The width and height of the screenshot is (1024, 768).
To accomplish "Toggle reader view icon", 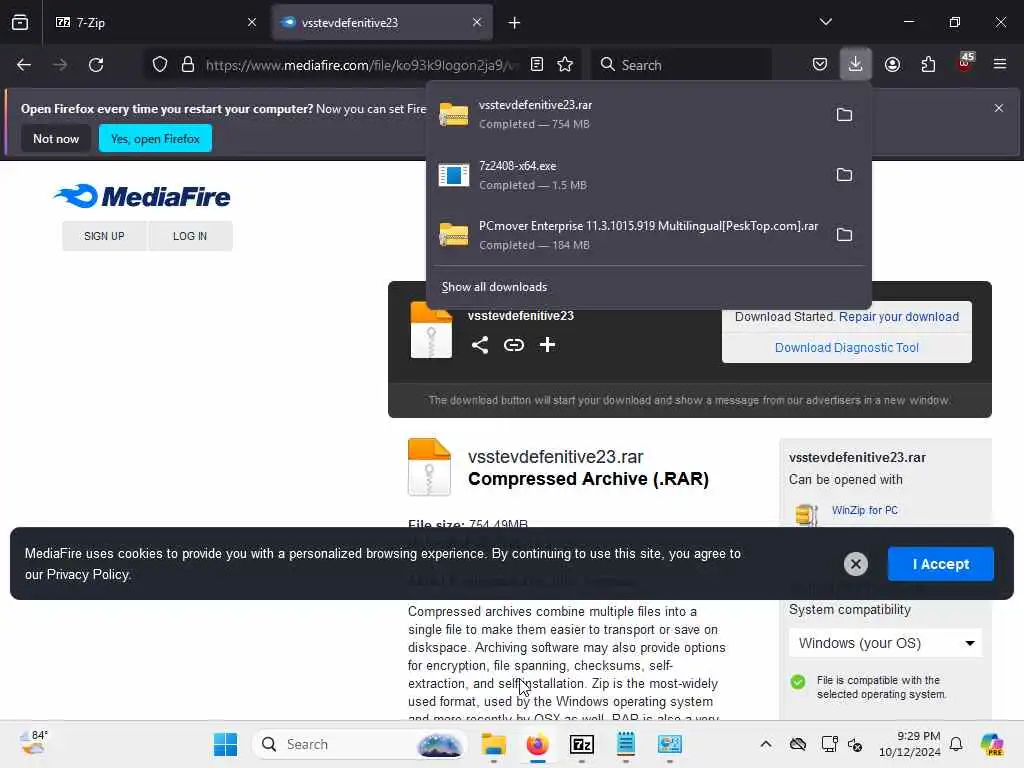I will pyautogui.click(x=537, y=65).
